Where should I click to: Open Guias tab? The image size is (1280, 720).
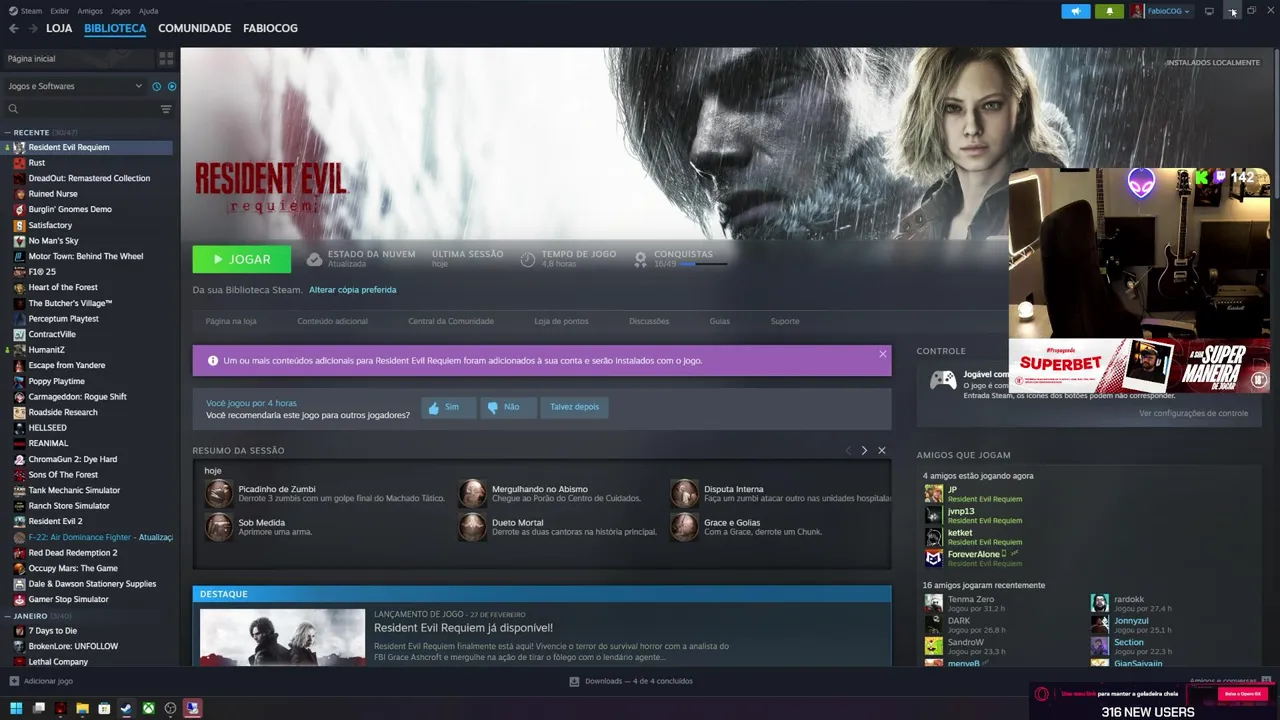[719, 321]
